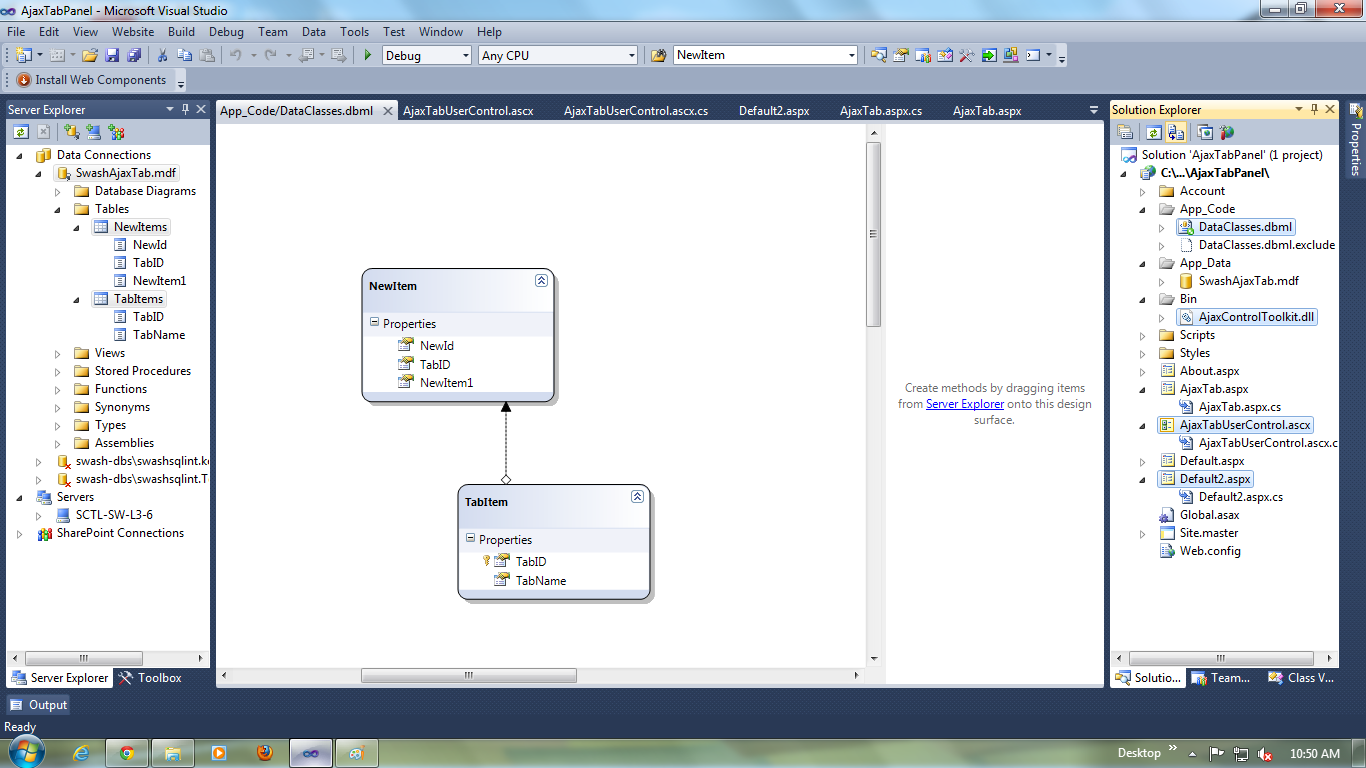Switch to the Default2.aspx editor tab
The width and height of the screenshot is (1366, 768).
[x=774, y=111]
